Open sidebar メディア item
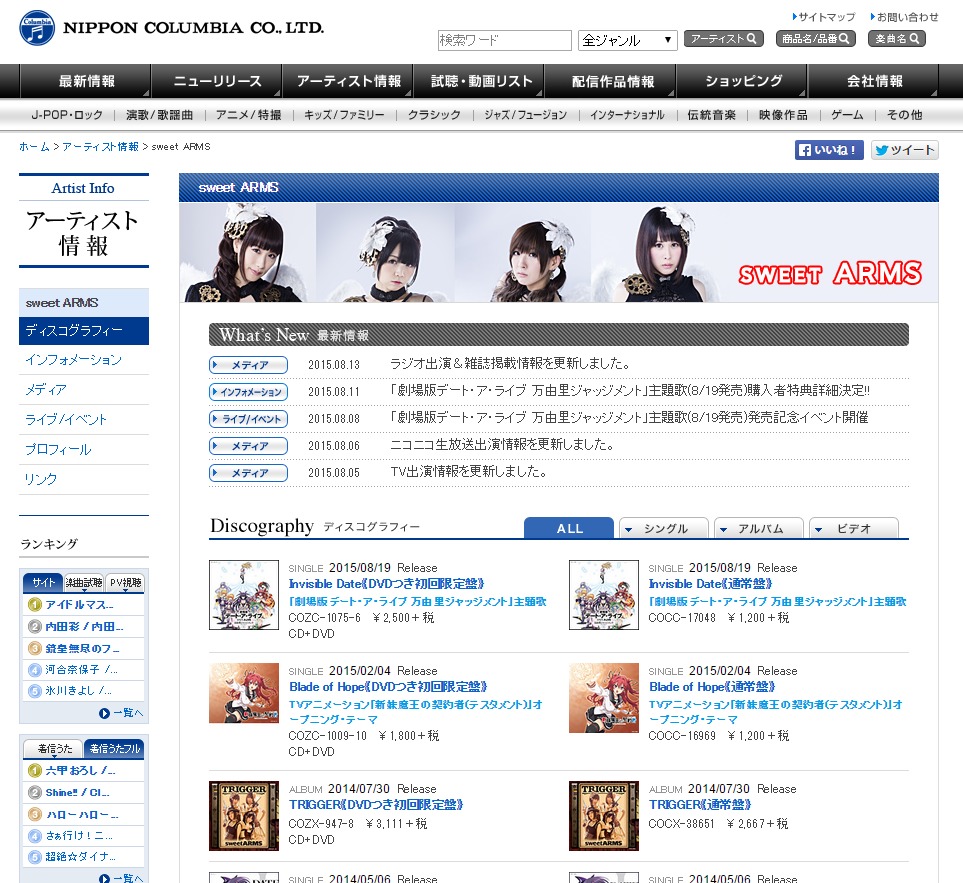 point(84,389)
